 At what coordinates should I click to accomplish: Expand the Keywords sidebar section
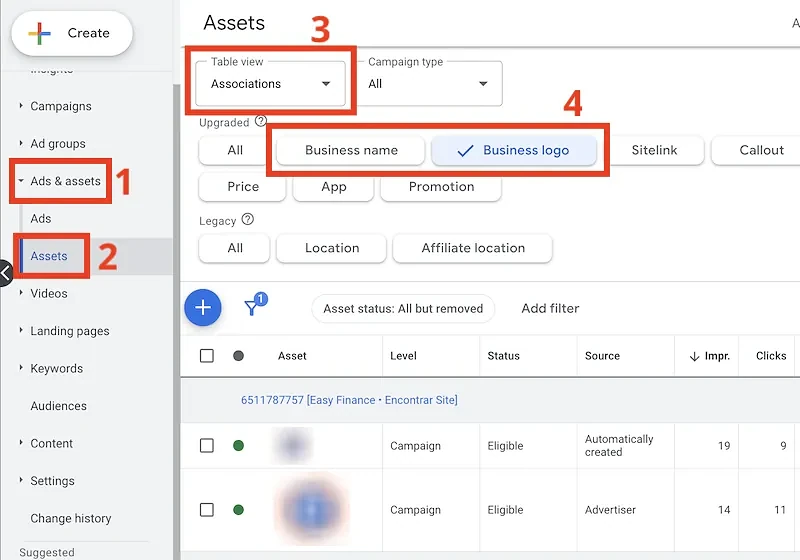[21, 368]
